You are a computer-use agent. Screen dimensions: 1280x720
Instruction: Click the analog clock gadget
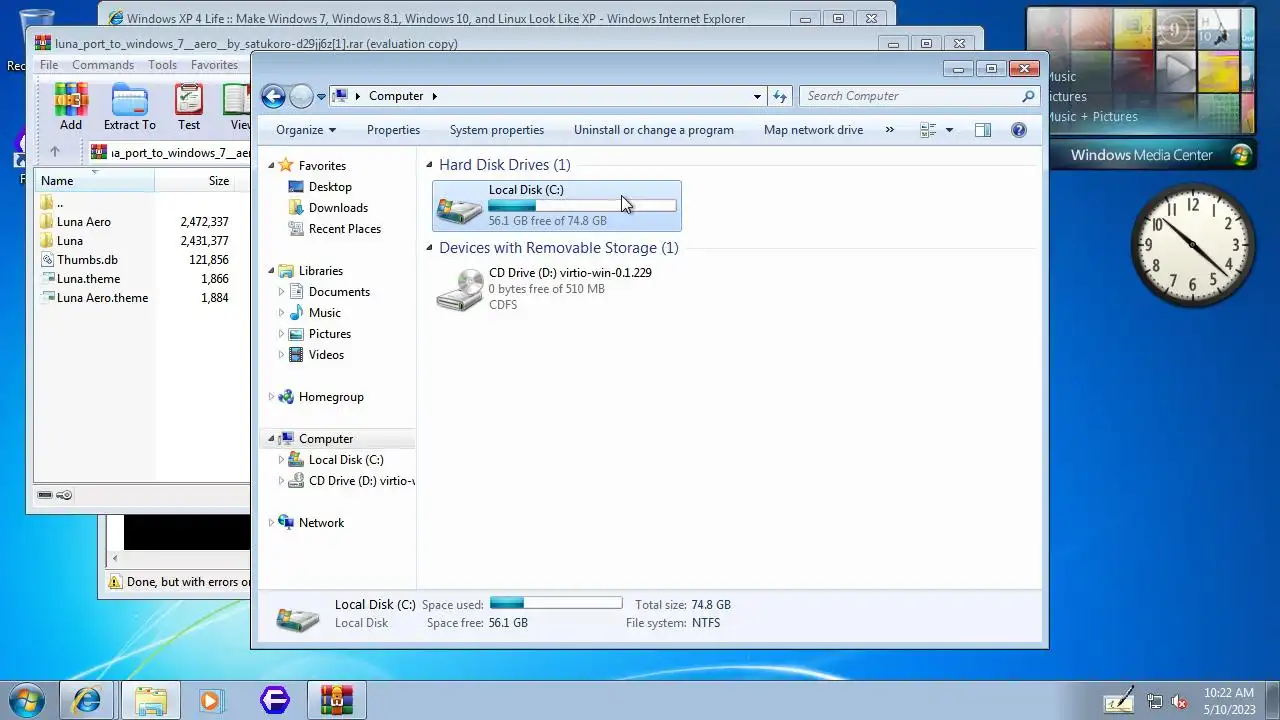(1192, 246)
